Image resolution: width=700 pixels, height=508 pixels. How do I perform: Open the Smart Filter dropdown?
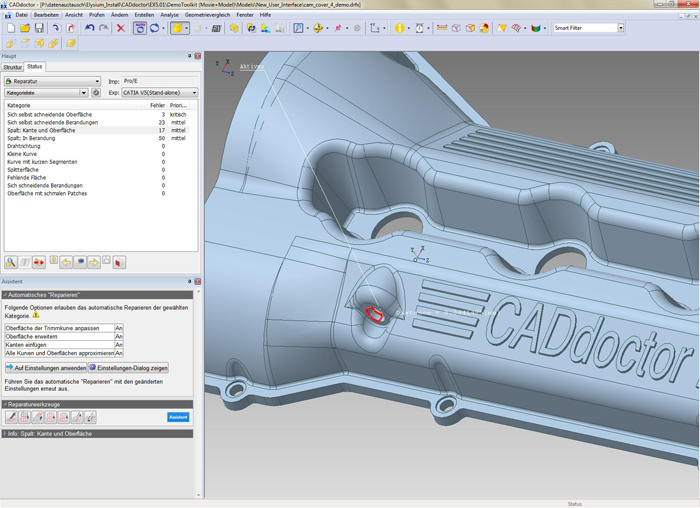[x=620, y=28]
